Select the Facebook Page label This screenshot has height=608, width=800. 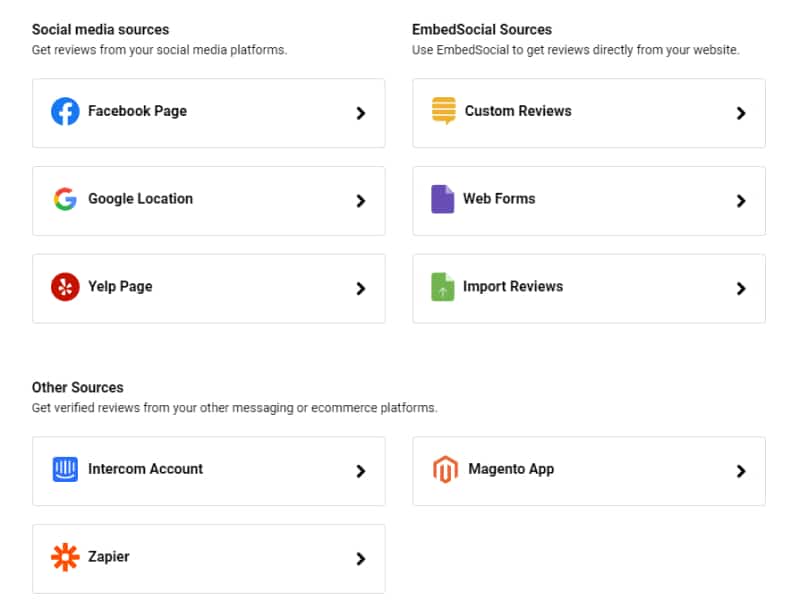coord(137,111)
